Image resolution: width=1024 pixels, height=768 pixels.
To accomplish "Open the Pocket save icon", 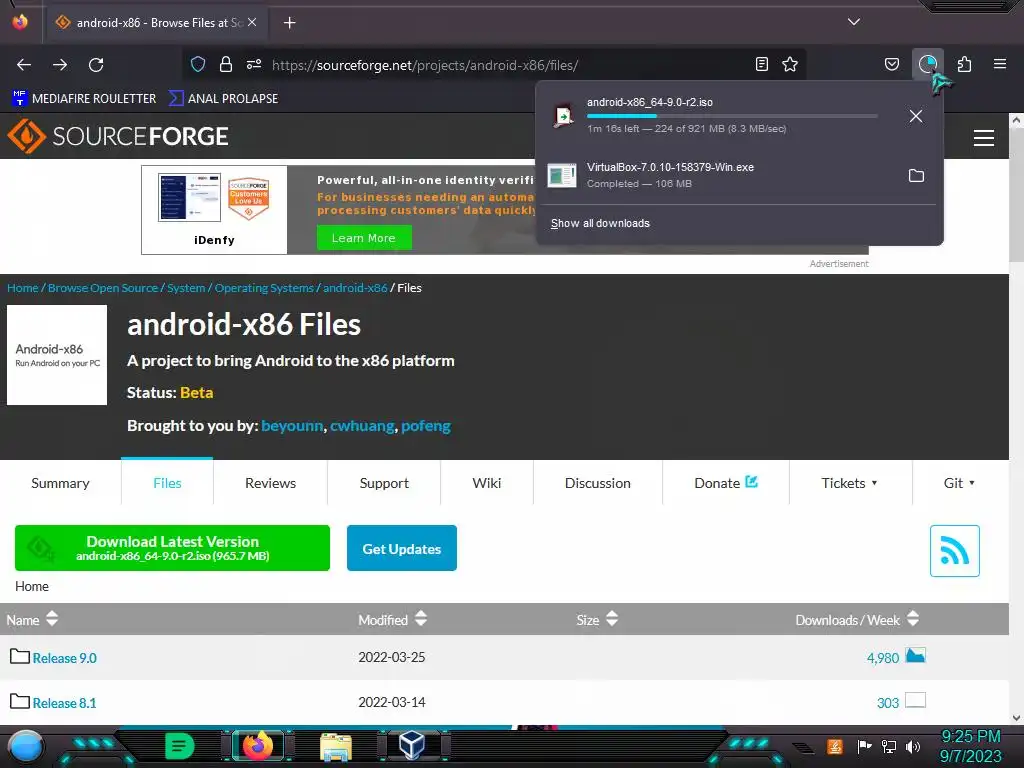I will coord(891,64).
